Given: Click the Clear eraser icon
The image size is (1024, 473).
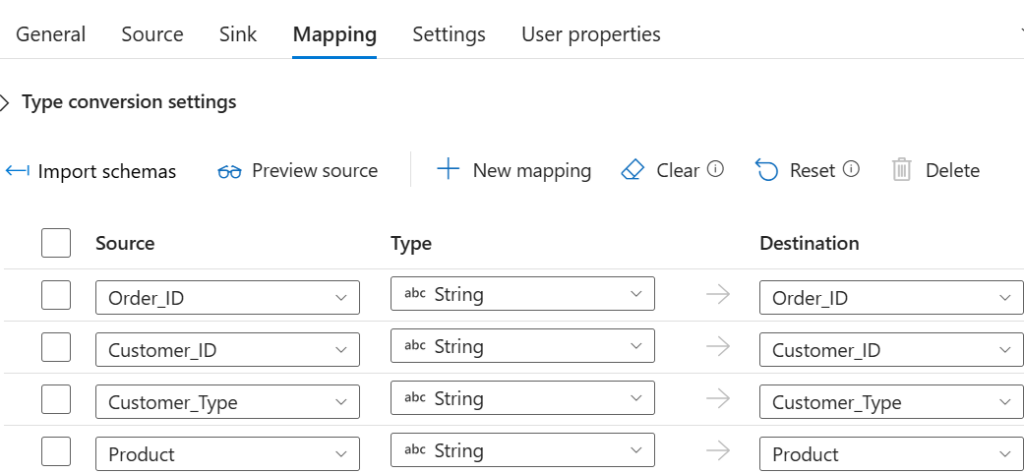Looking at the screenshot, I should point(633,170).
